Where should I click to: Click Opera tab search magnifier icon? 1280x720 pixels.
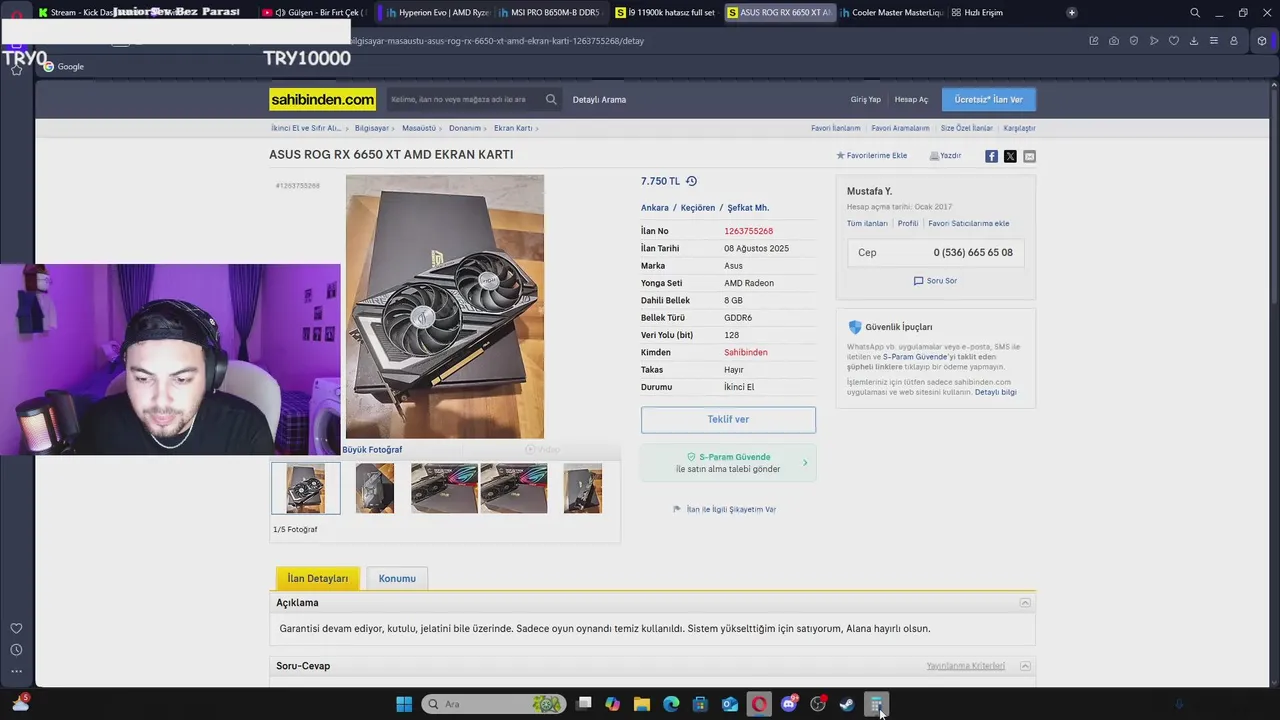coord(1195,13)
